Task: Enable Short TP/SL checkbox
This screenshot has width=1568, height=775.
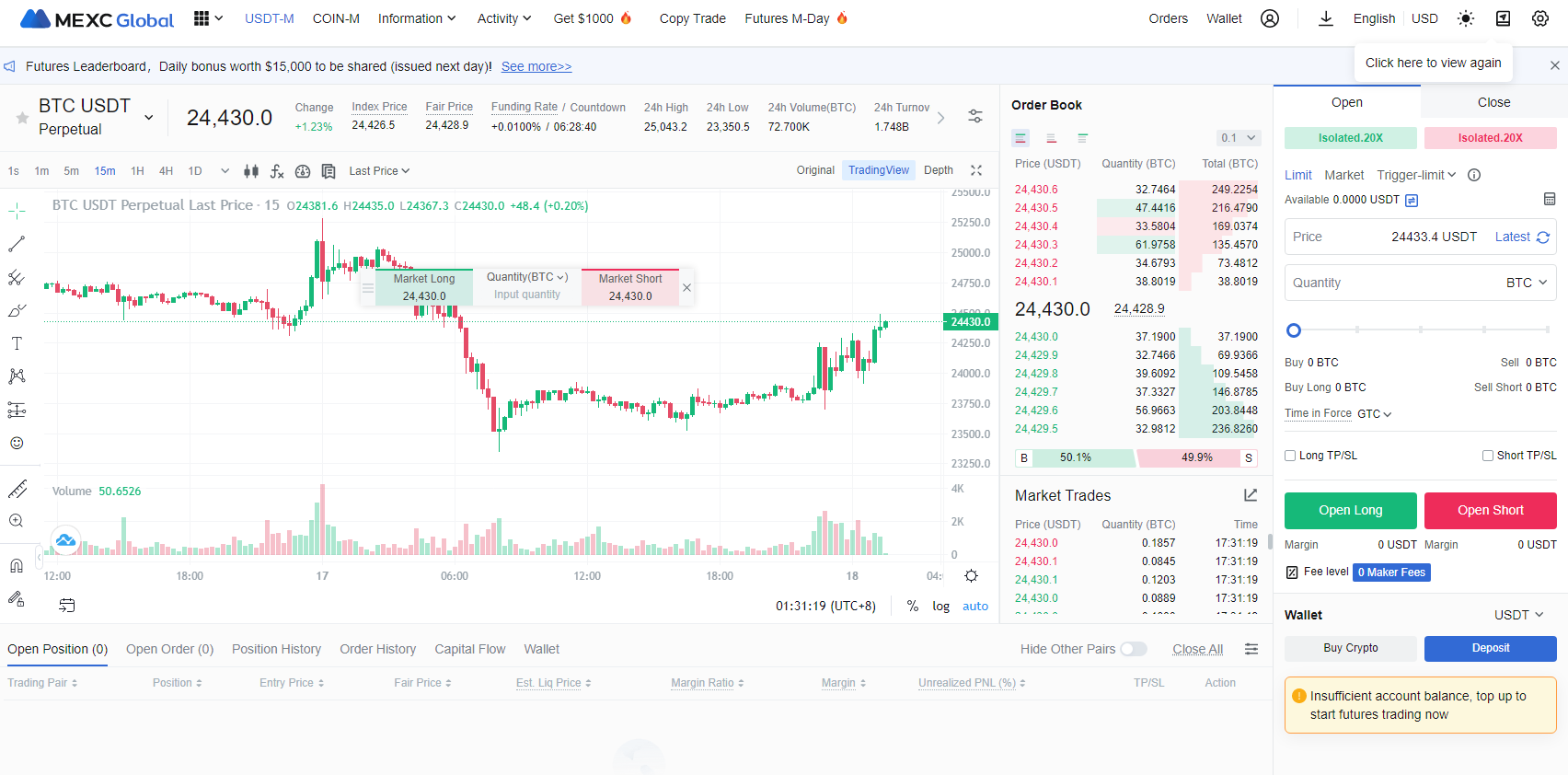Action: (1488, 456)
